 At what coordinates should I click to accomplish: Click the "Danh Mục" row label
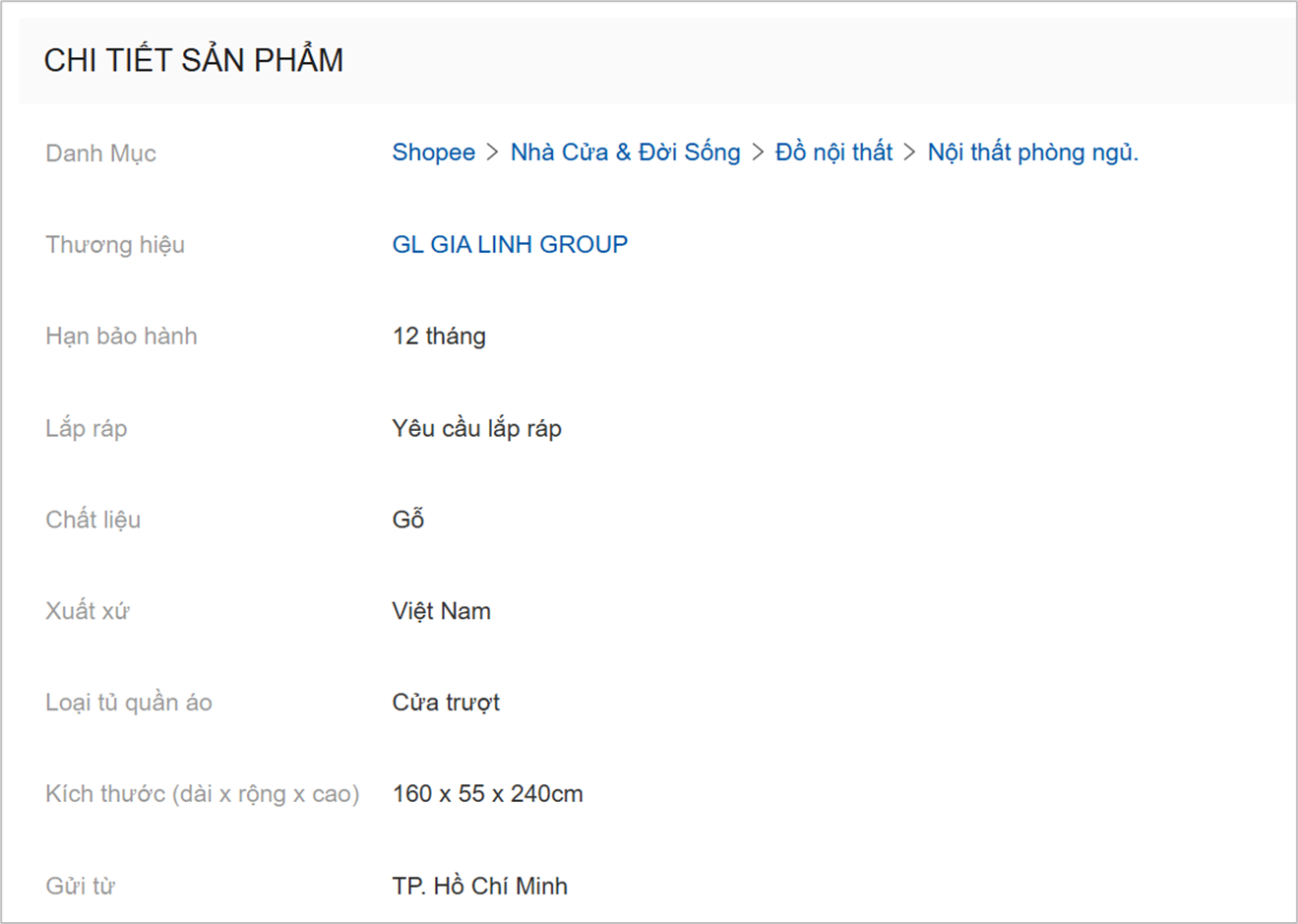click(x=100, y=154)
